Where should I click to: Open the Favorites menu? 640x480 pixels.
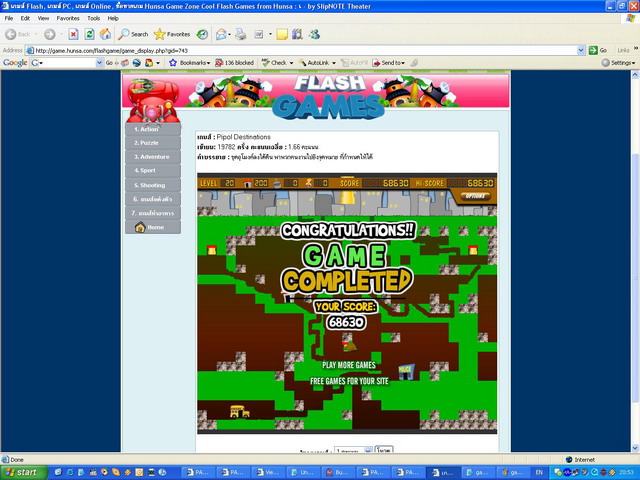click(x=68, y=18)
